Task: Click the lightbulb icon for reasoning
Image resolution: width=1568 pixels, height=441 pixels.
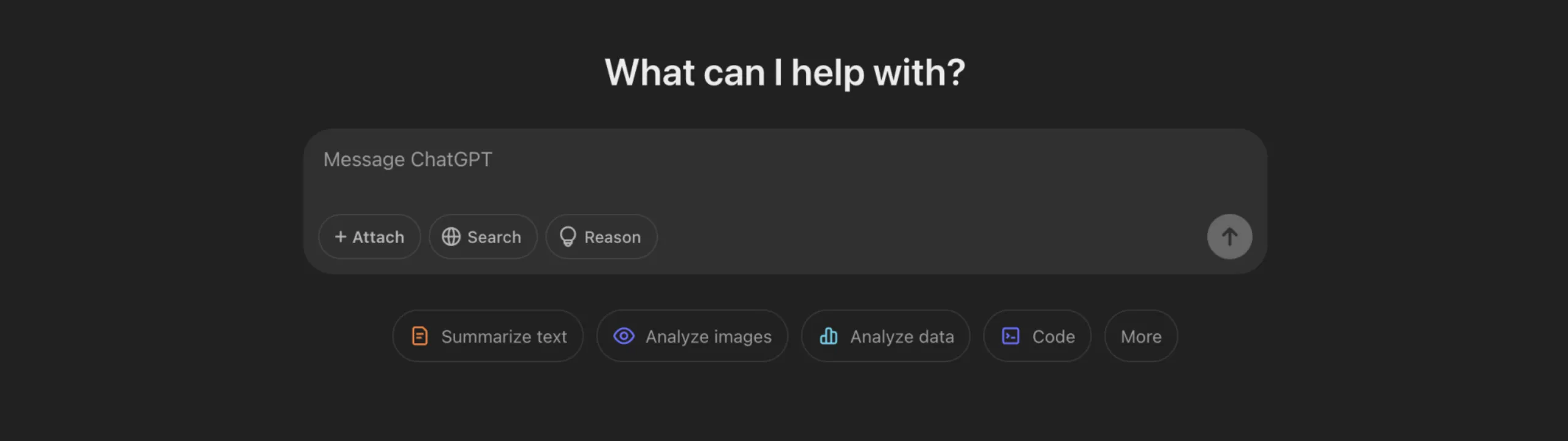Action: [568, 236]
